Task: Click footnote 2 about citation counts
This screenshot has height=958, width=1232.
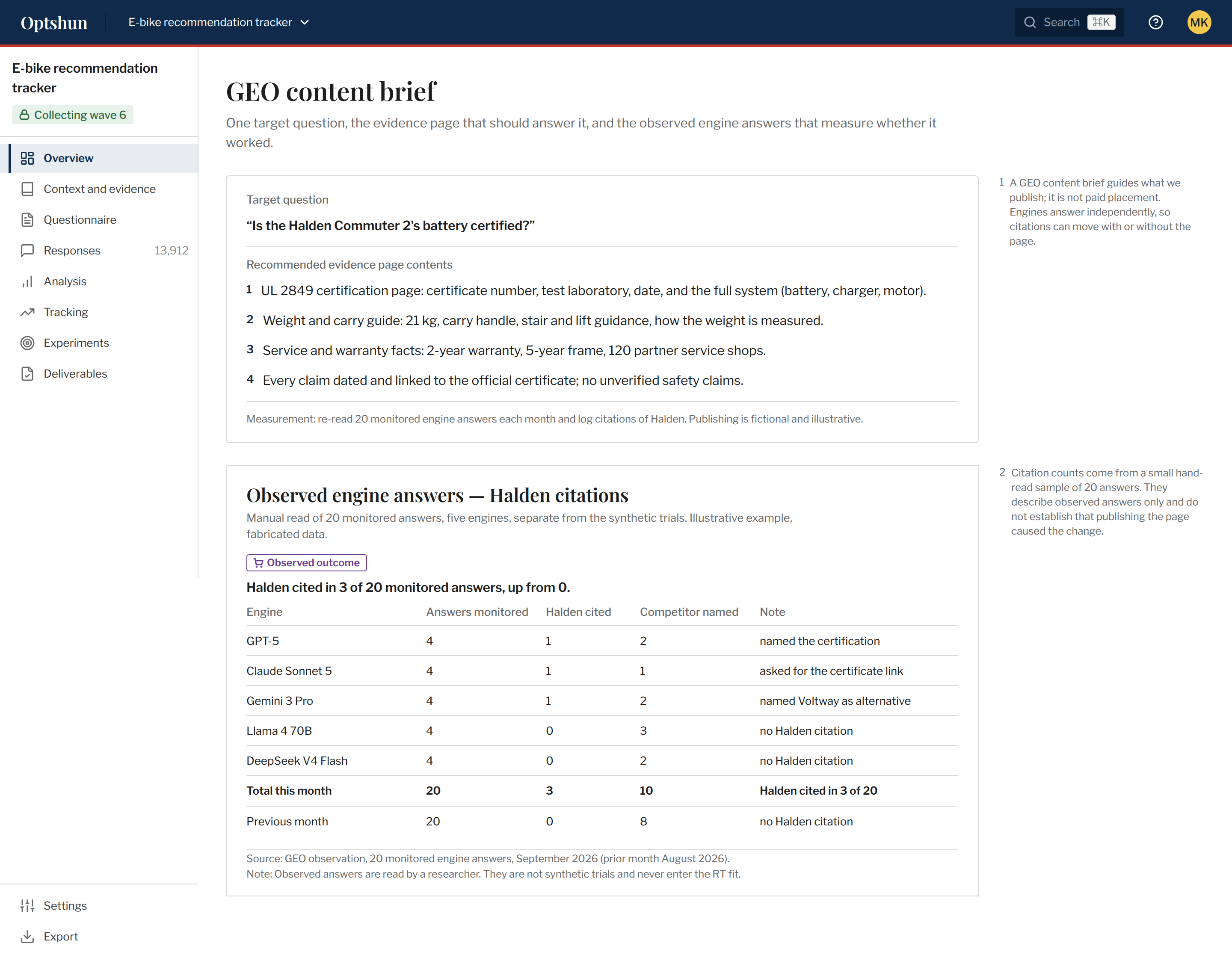Action: coord(1101,502)
